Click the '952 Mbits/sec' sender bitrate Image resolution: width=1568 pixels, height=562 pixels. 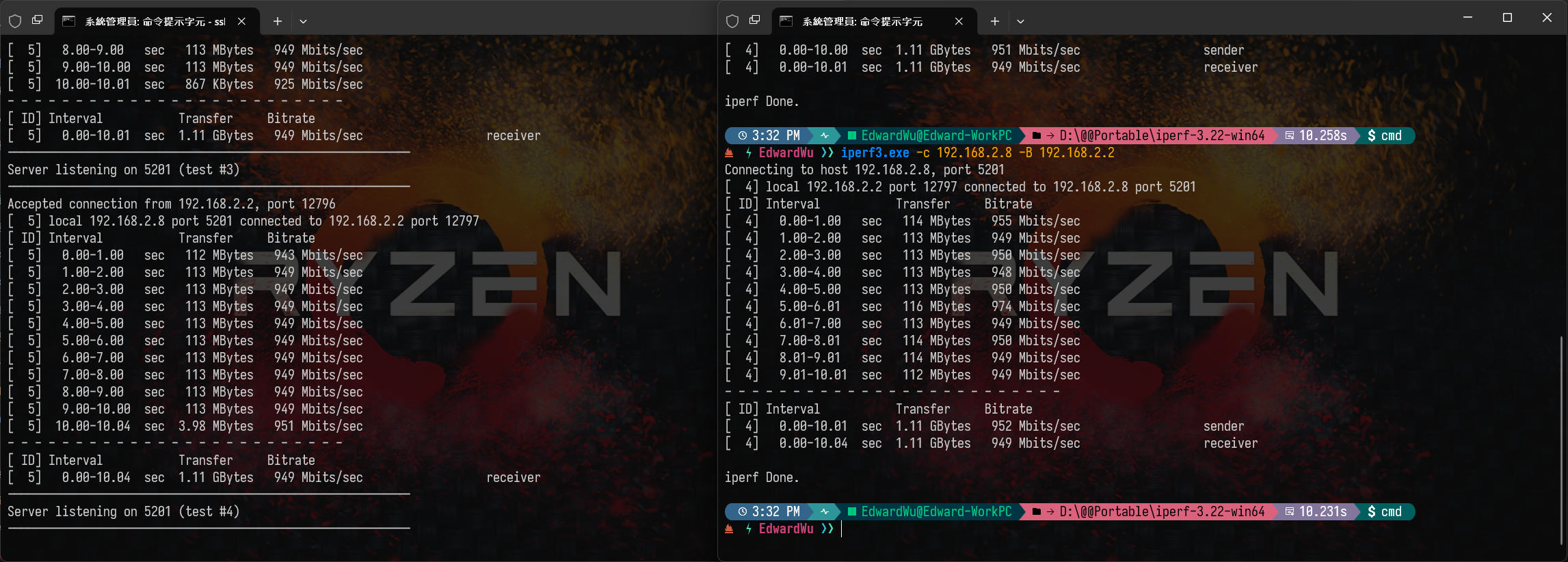point(1036,426)
